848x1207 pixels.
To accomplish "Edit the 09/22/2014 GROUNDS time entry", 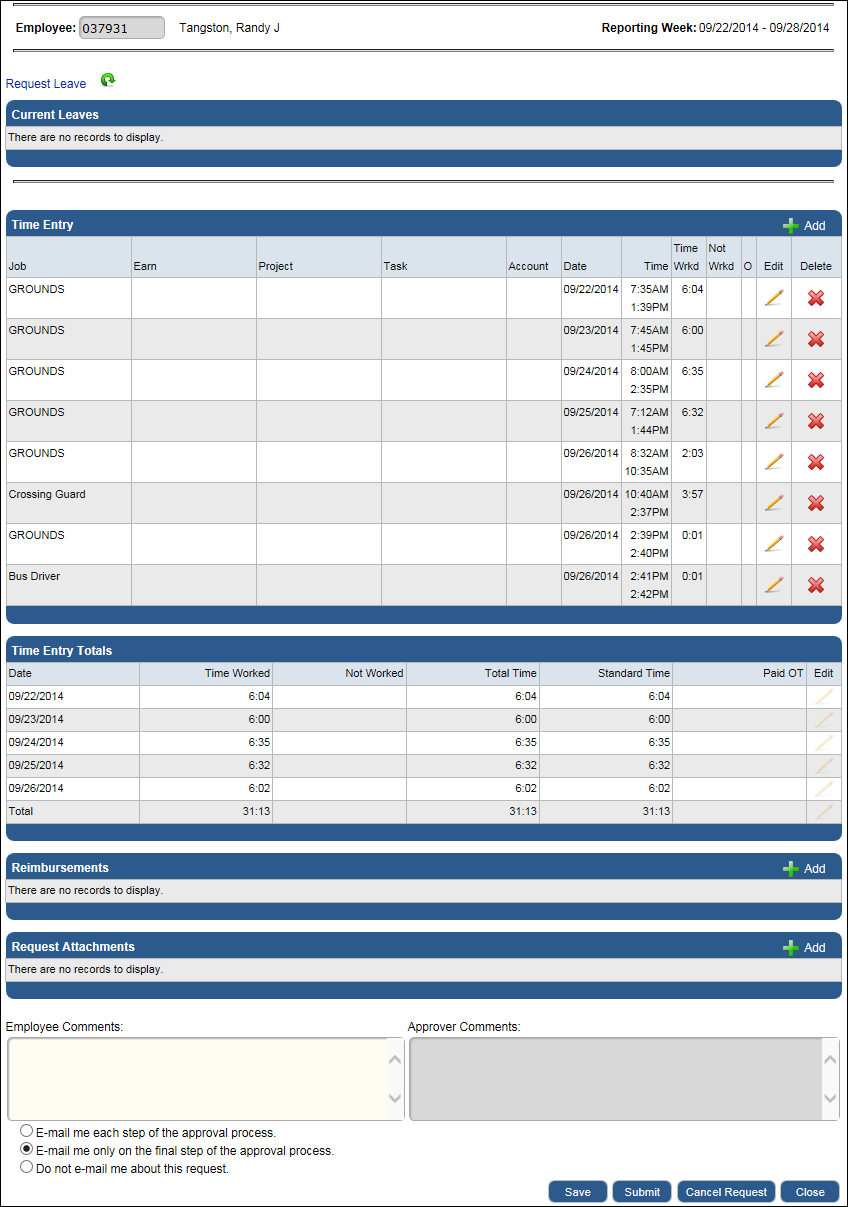I will click(x=773, y=298).
